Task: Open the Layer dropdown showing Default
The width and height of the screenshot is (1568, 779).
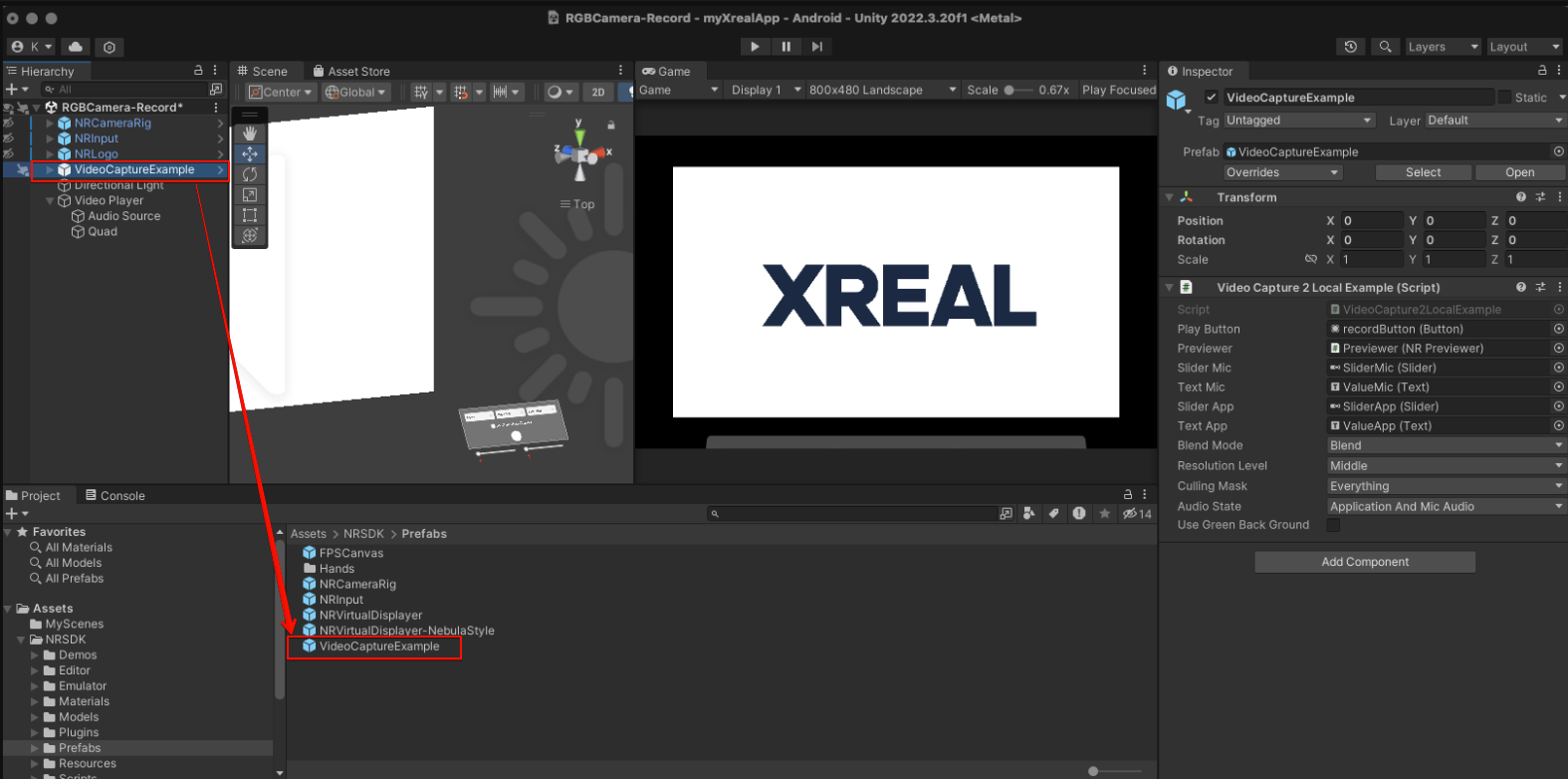Action: coord(1495,121)
